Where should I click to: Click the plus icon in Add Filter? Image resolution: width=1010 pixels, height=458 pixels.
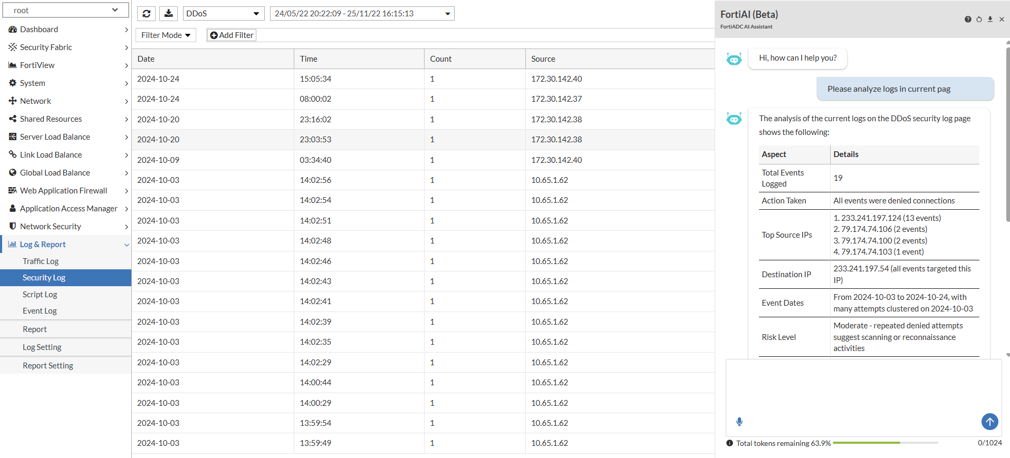[x=214, y=35]
